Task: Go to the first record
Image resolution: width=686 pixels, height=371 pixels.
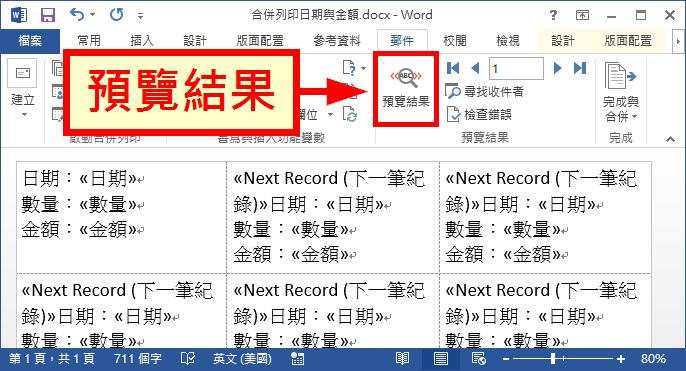Action: pos(453,68)
